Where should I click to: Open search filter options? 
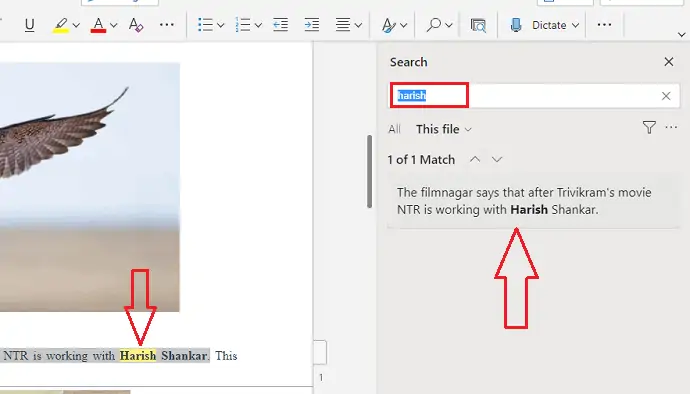649,128
